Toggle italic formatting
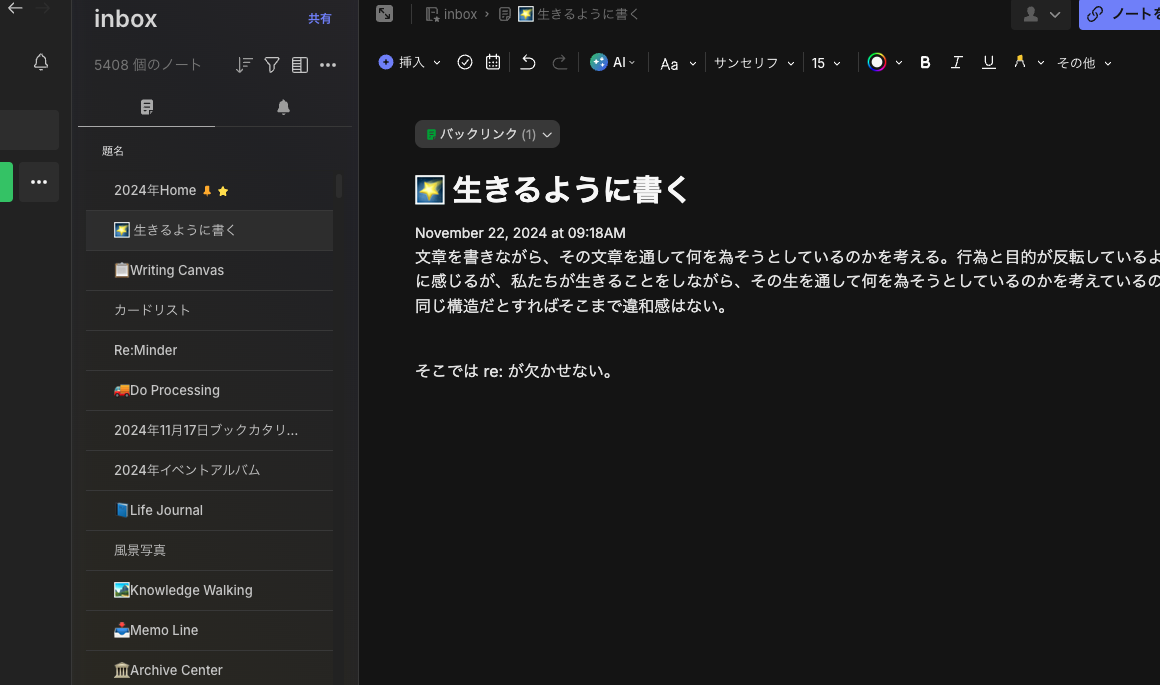 957,62
